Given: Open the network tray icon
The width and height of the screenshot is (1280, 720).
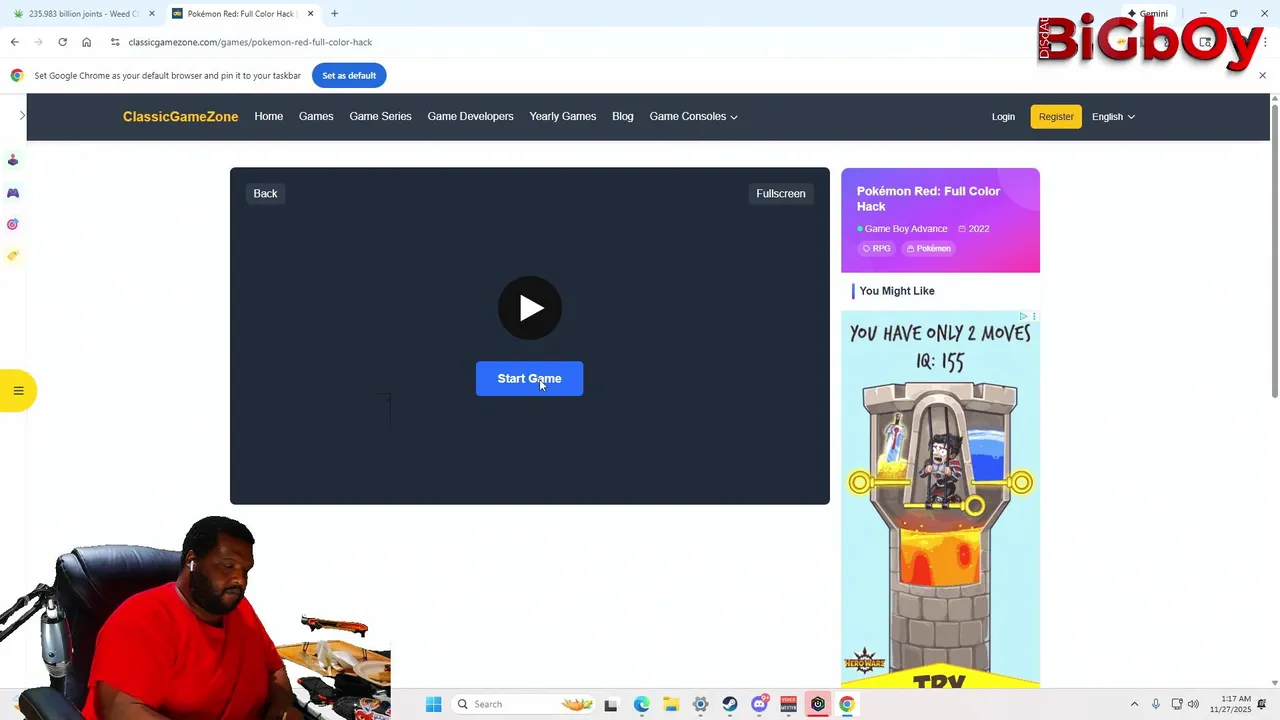Looking at the screenshot, I should click(1177, 704).
